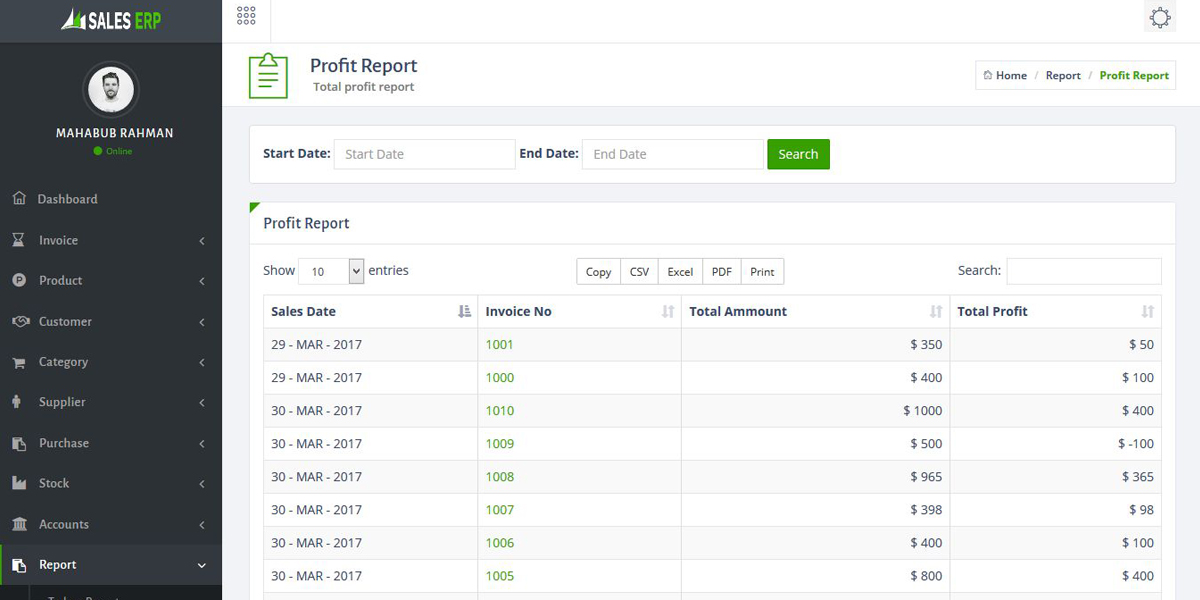
Task: Click the Supplier person icon
Action: pos(17,402)
